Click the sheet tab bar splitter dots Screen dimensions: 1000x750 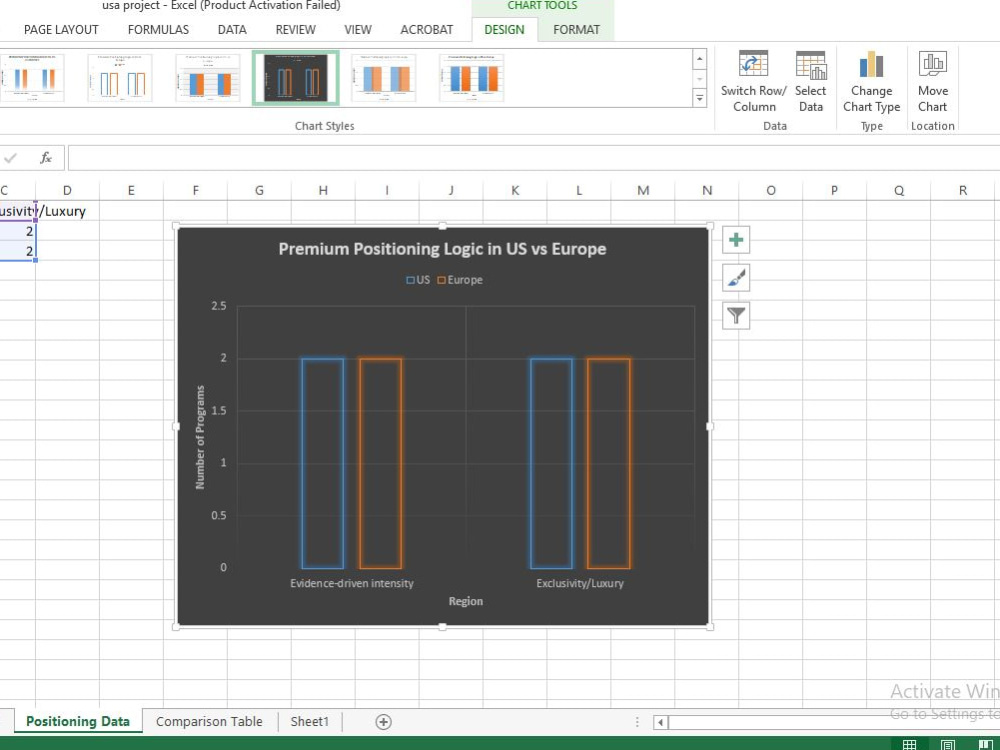636,722
